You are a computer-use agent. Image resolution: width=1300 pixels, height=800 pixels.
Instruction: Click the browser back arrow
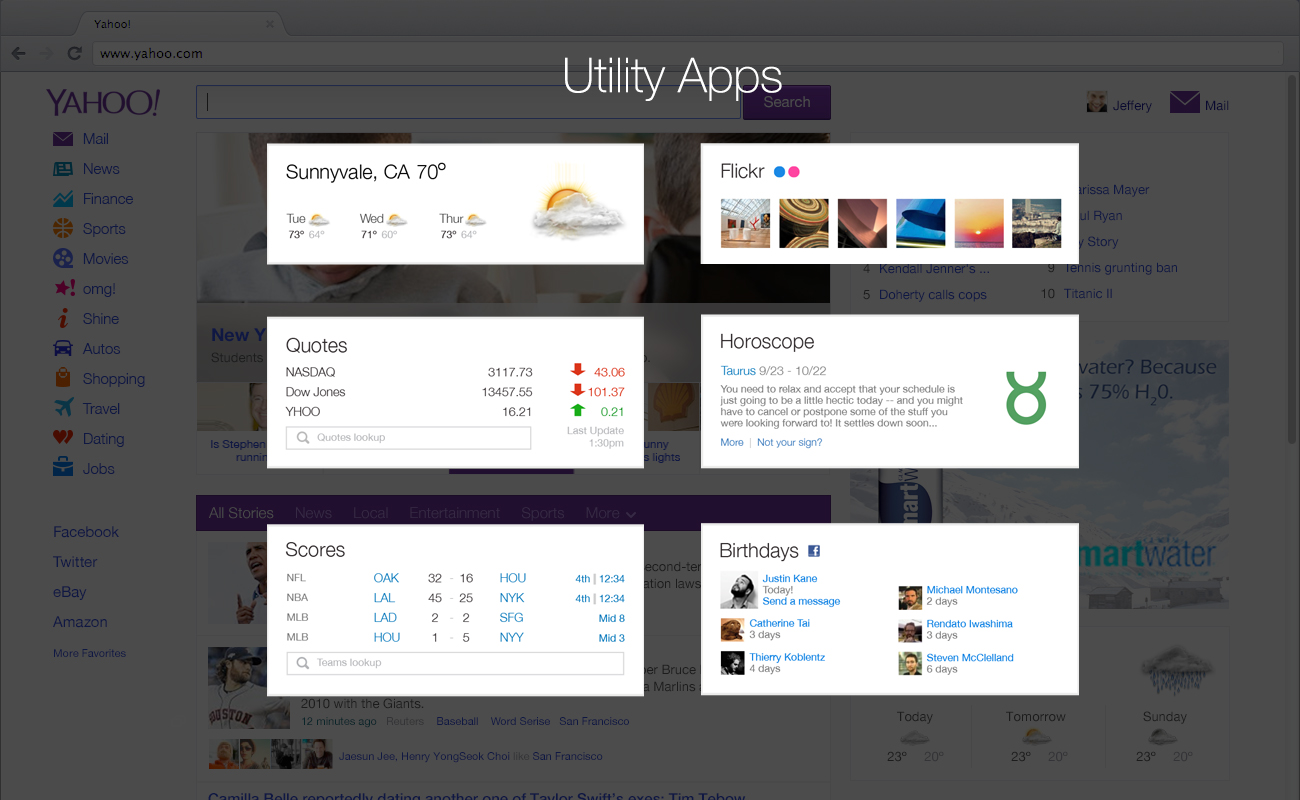tap(18, 53)
